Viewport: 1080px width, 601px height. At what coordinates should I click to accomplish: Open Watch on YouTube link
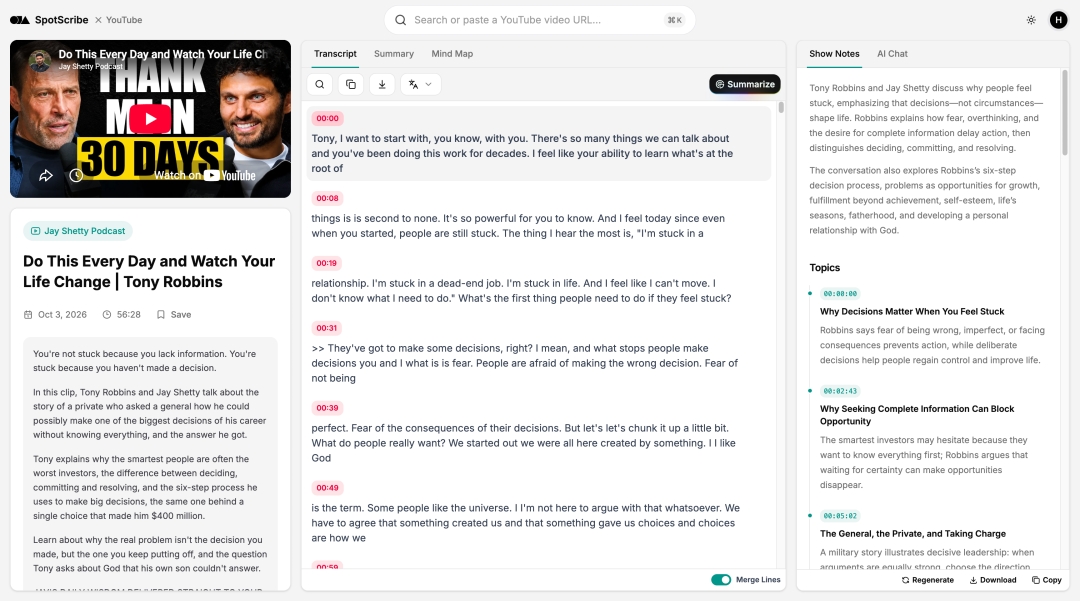[x=205, y=176]
